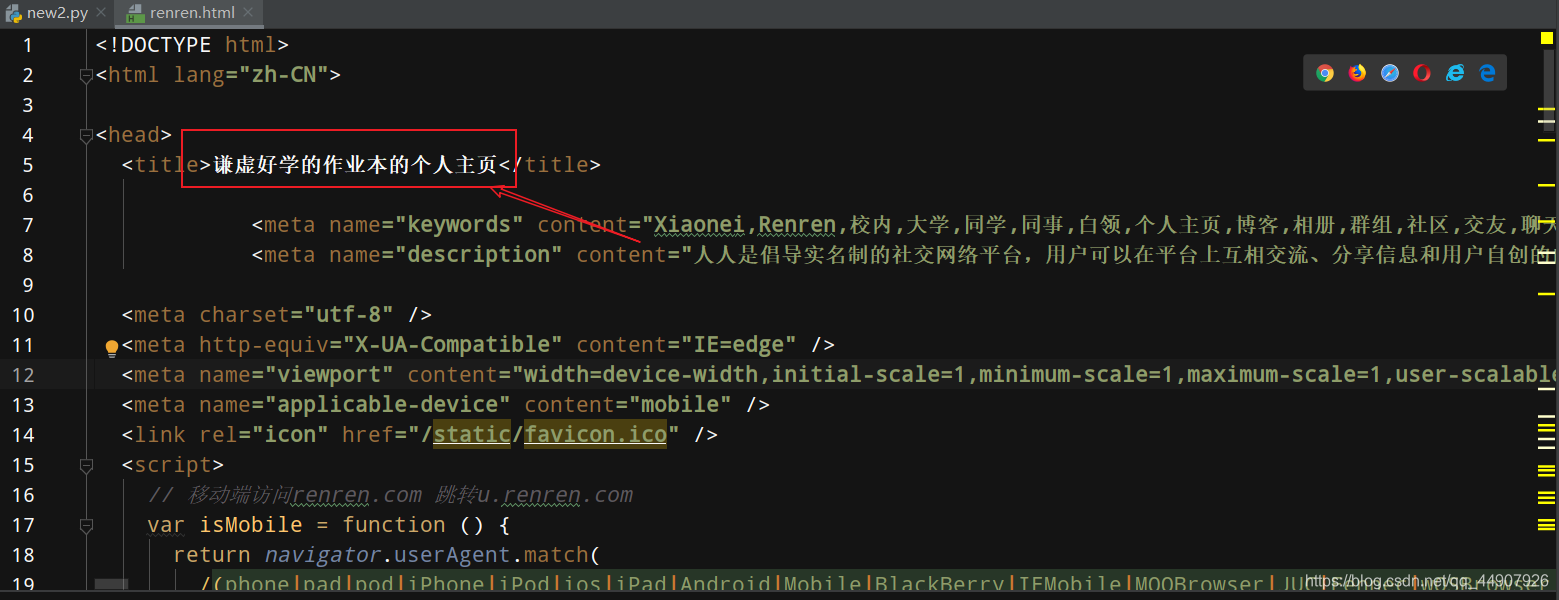Click line number 12 in the gutter
The width and height of the screenshot is (1559, 600).
[x=22, y=375]
